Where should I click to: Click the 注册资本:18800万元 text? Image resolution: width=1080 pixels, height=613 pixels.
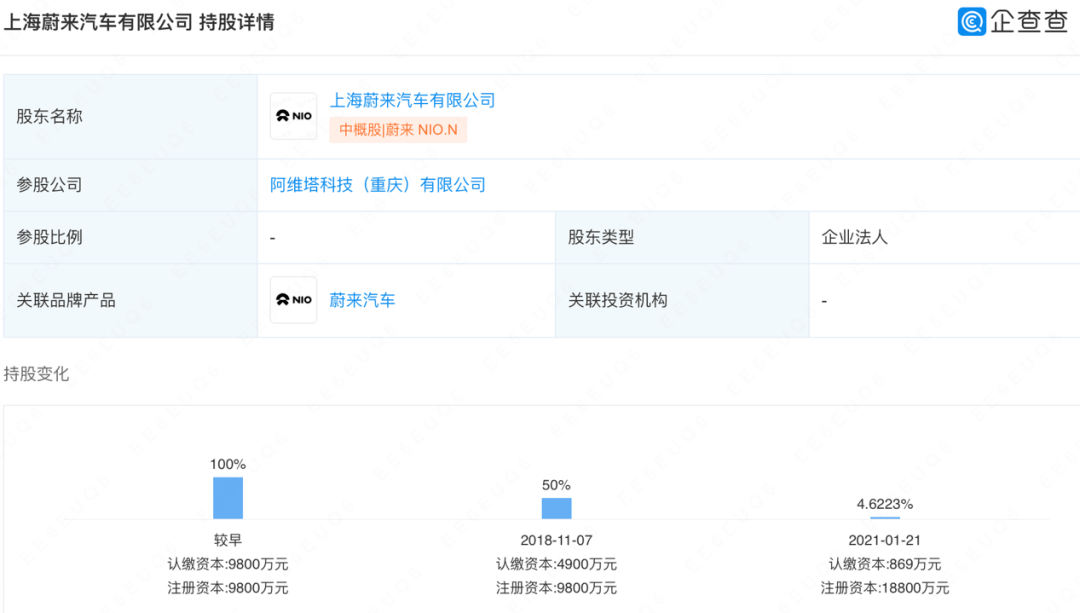pos(885,588)
